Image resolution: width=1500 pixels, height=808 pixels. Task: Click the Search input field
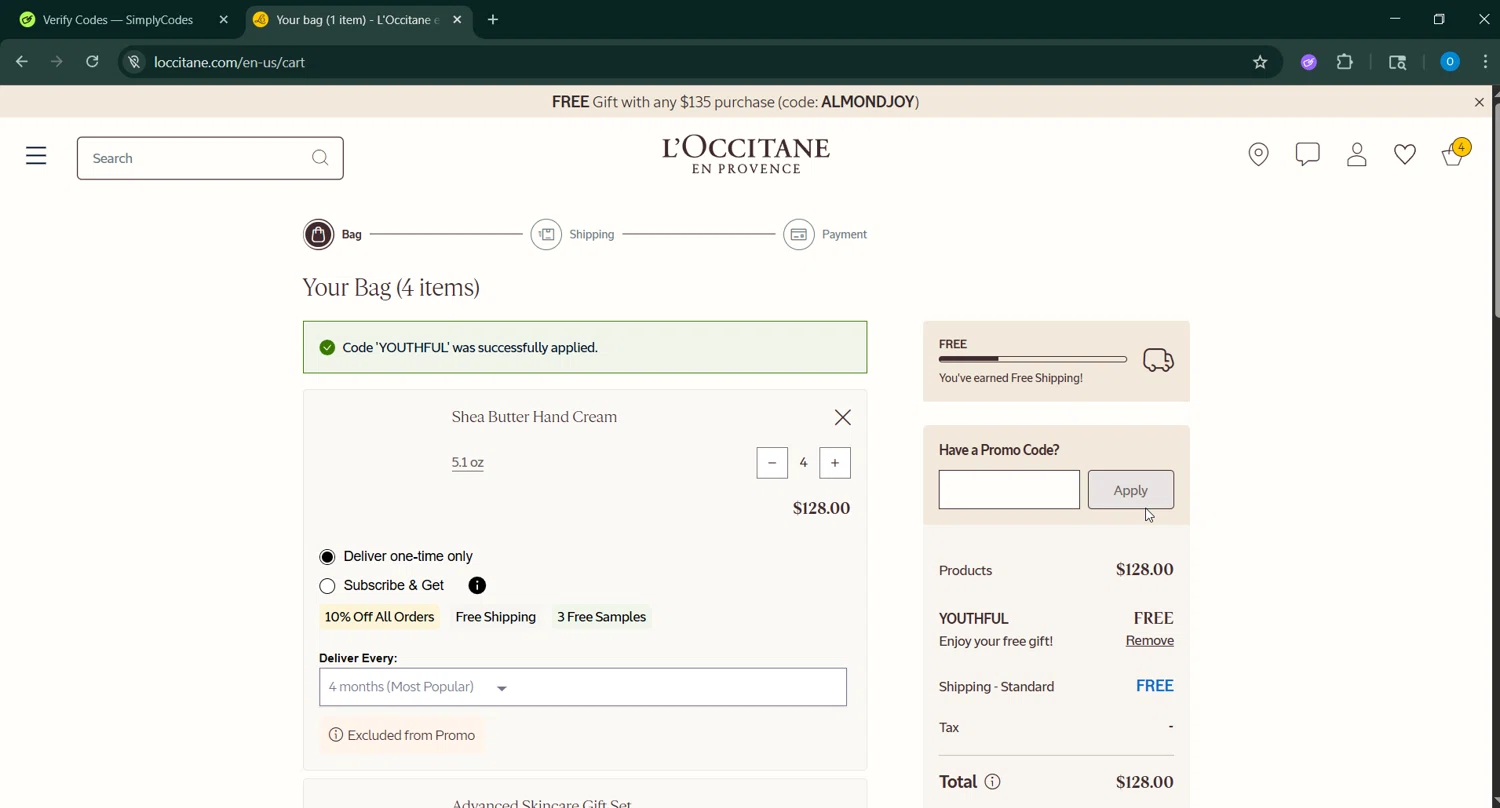coord(210,158)
